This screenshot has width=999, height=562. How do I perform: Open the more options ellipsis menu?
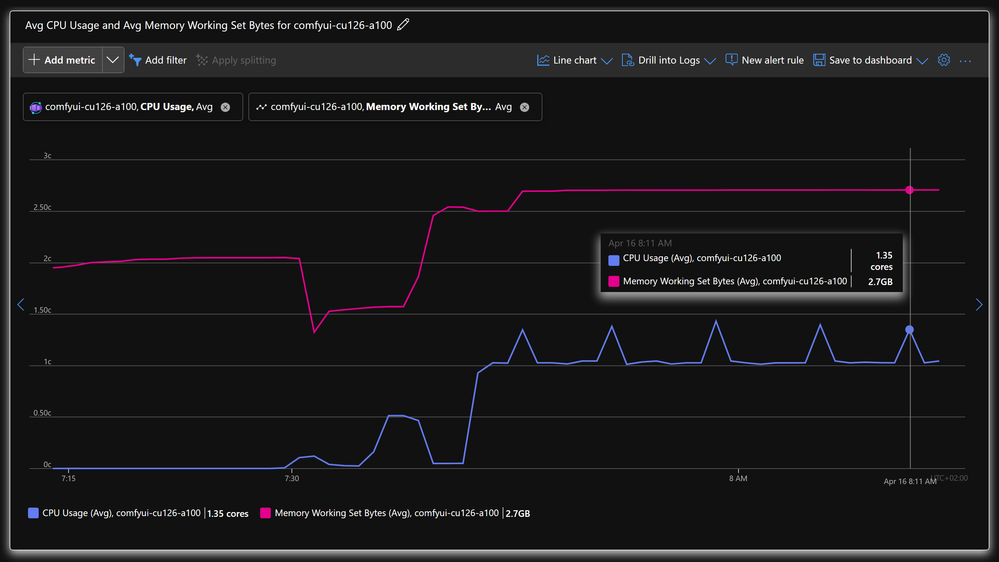pyautogui.click(x=966, y=60)
